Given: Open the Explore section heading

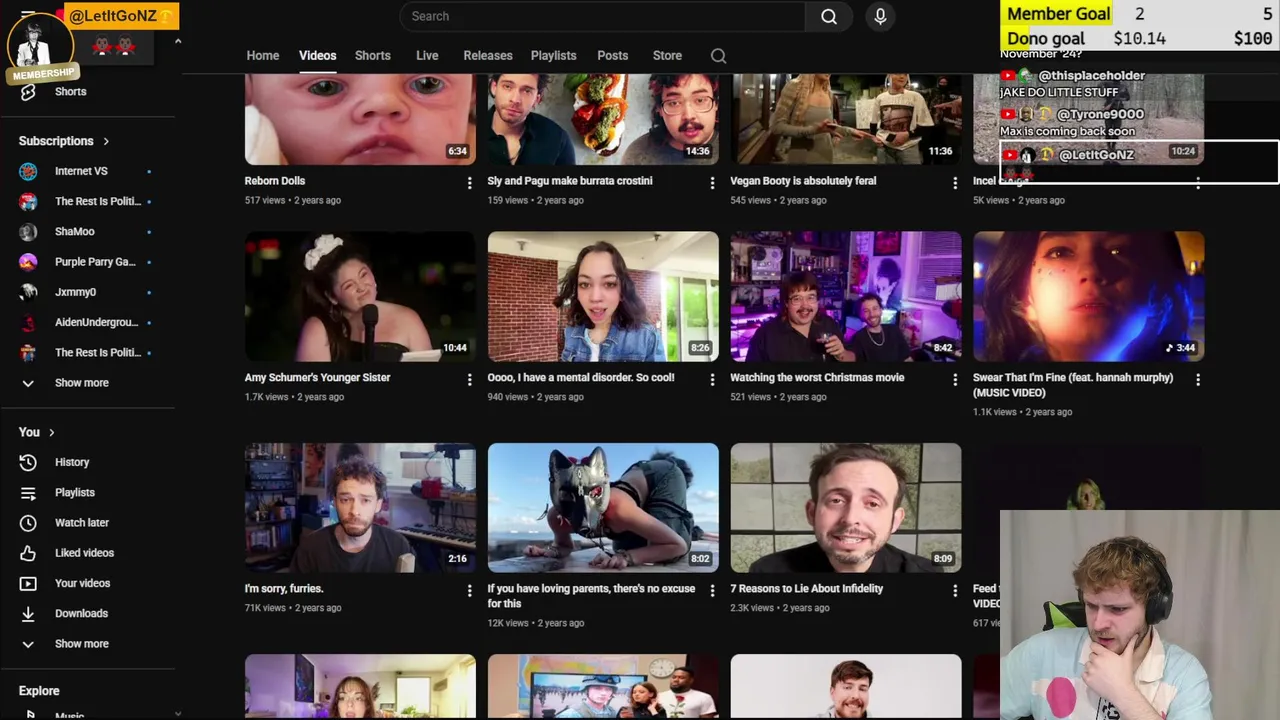Looking at the screenshot, I should (x=39, y=691).
